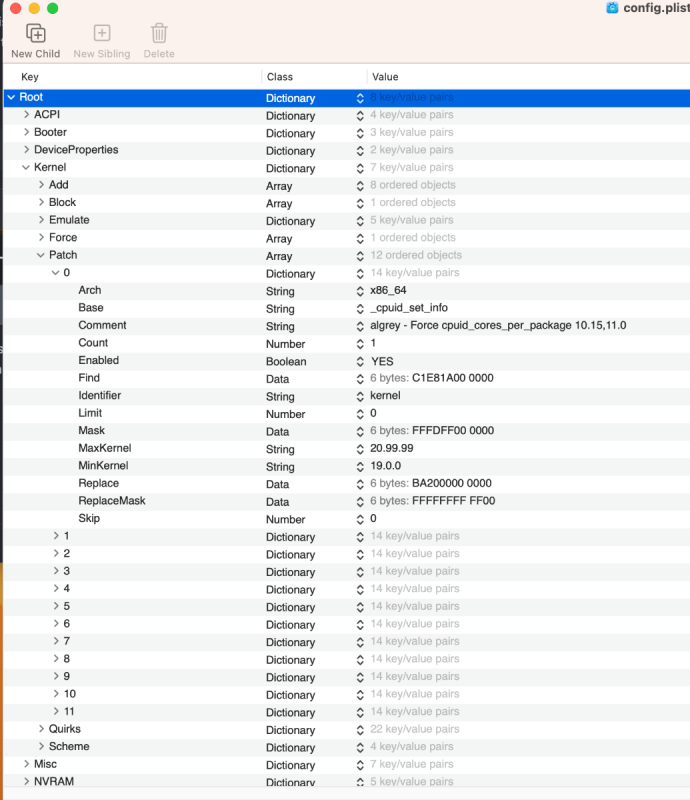Screen dimensions: 690x800
Task: Click the Delete trash icon
Action: pyautogui.click(x=159, y=33)
